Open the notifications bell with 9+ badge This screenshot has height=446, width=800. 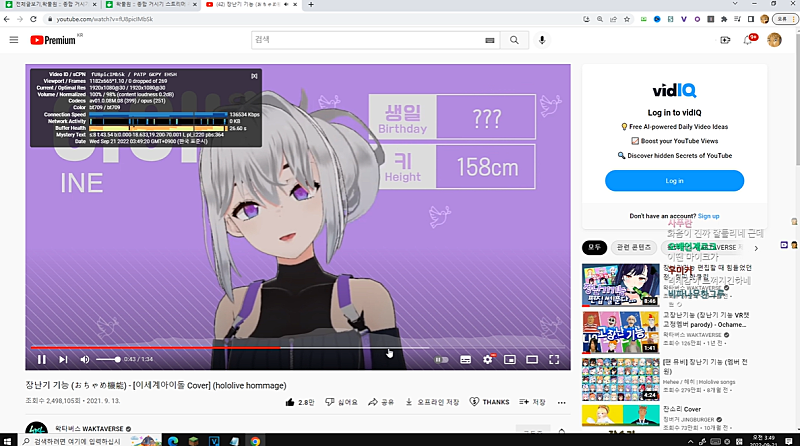(748, 40)
